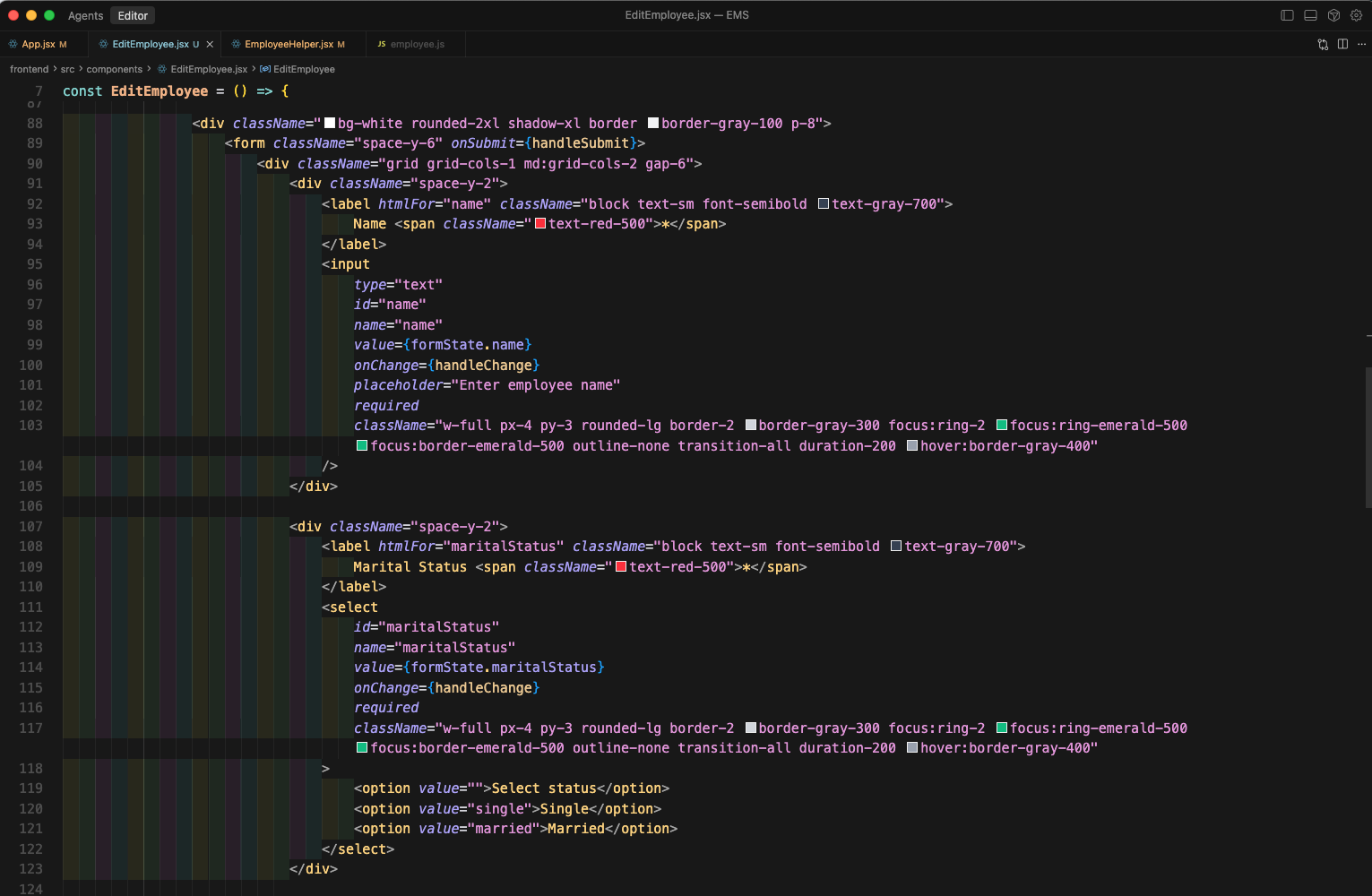Open the editor's more actions menu

point(1361,44)
